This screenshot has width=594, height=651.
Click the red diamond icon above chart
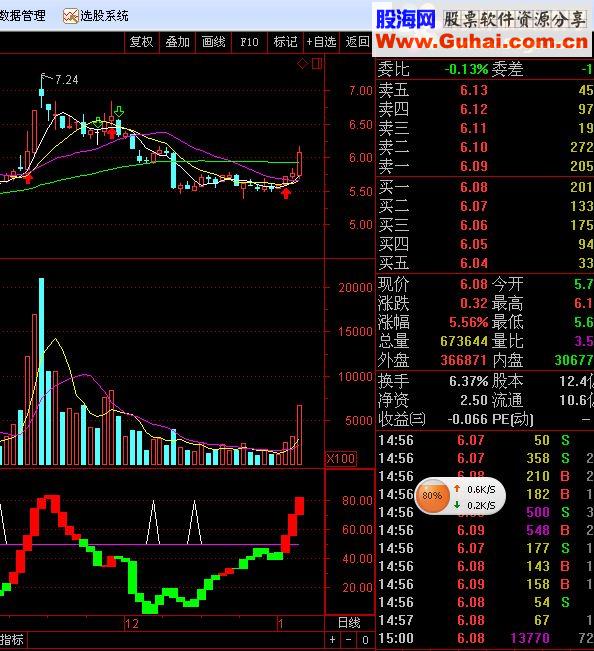302,64
